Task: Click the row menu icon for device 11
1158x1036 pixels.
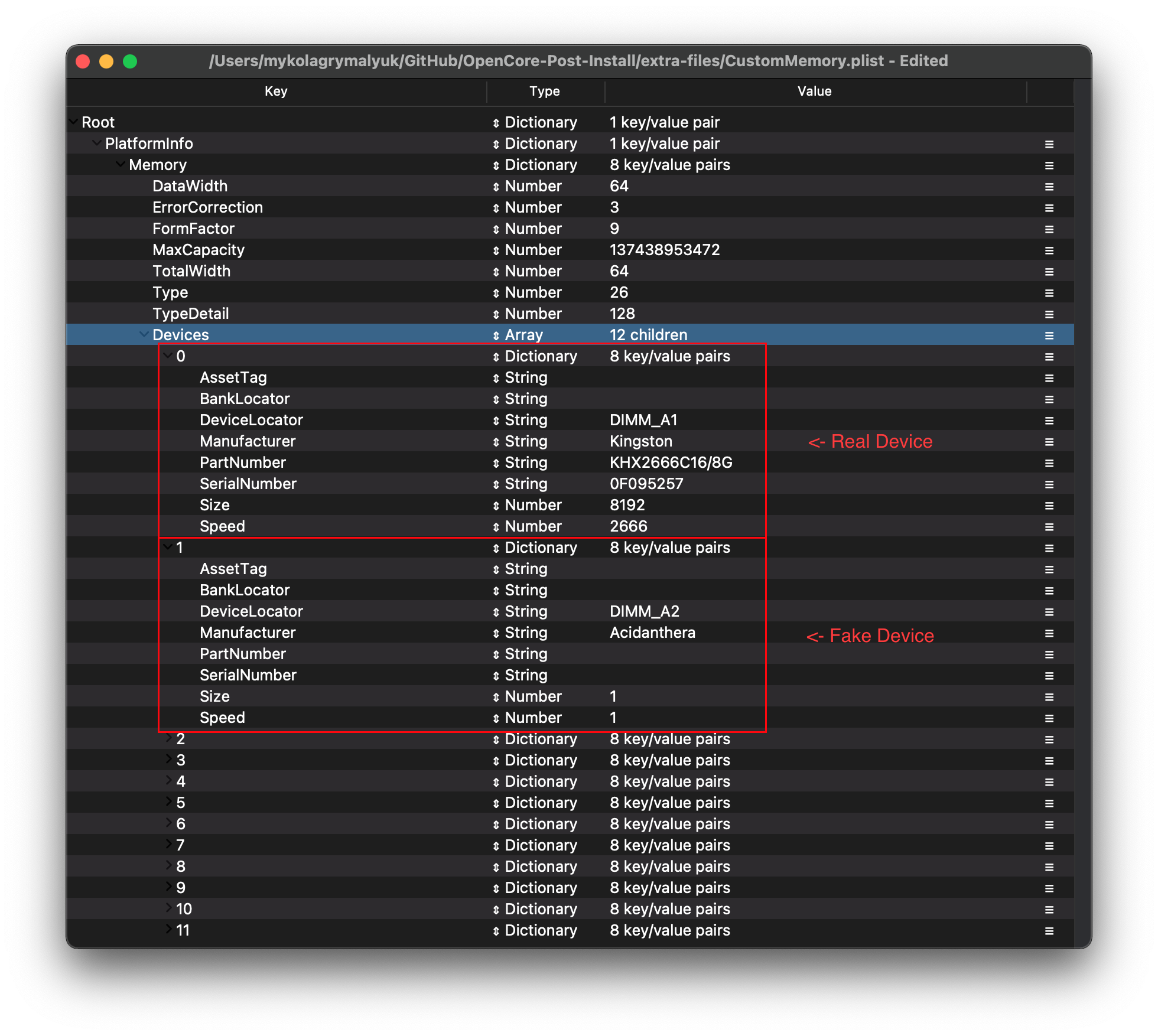Action: [1049, 931]
